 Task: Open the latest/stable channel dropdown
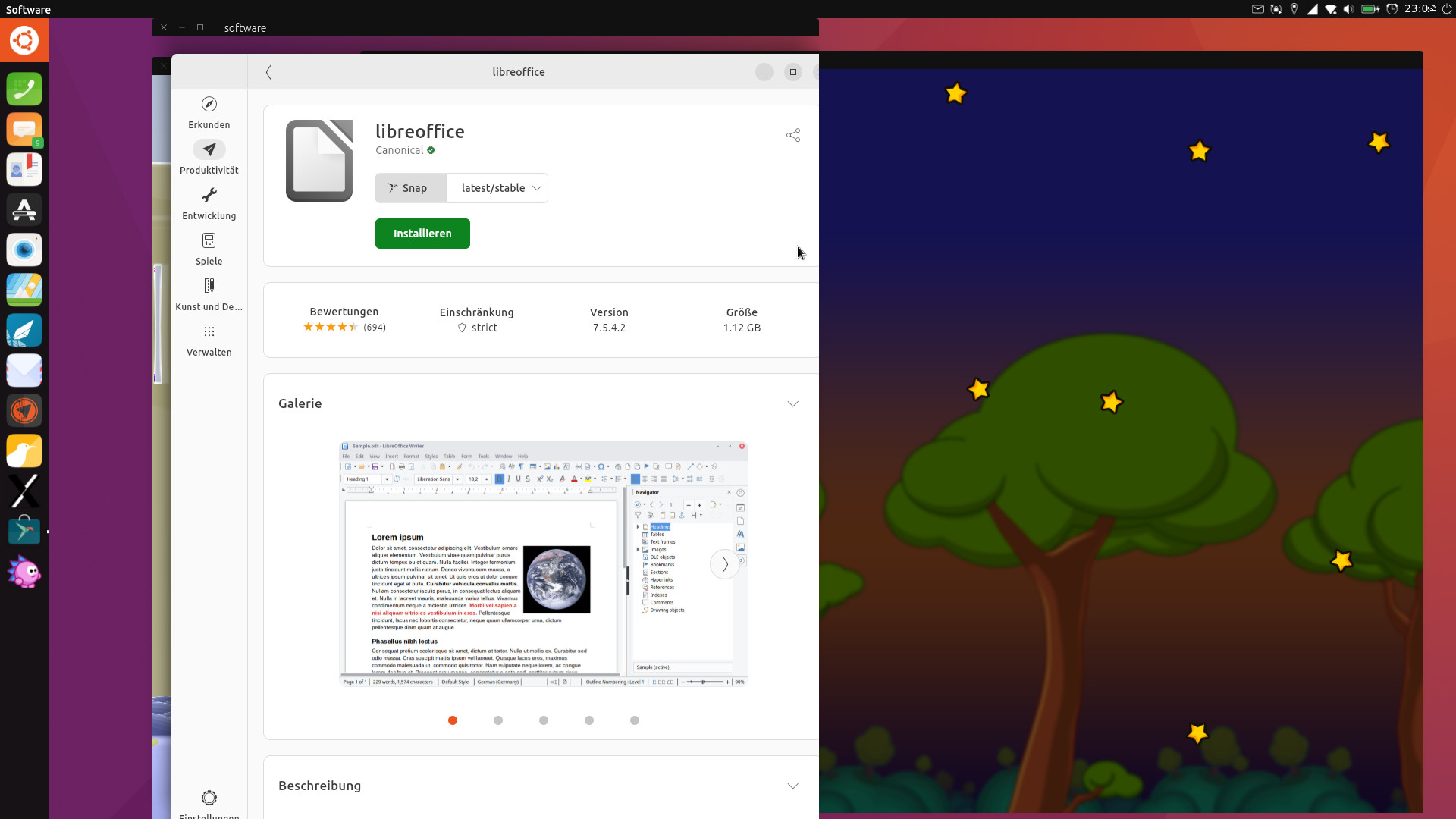497,187
